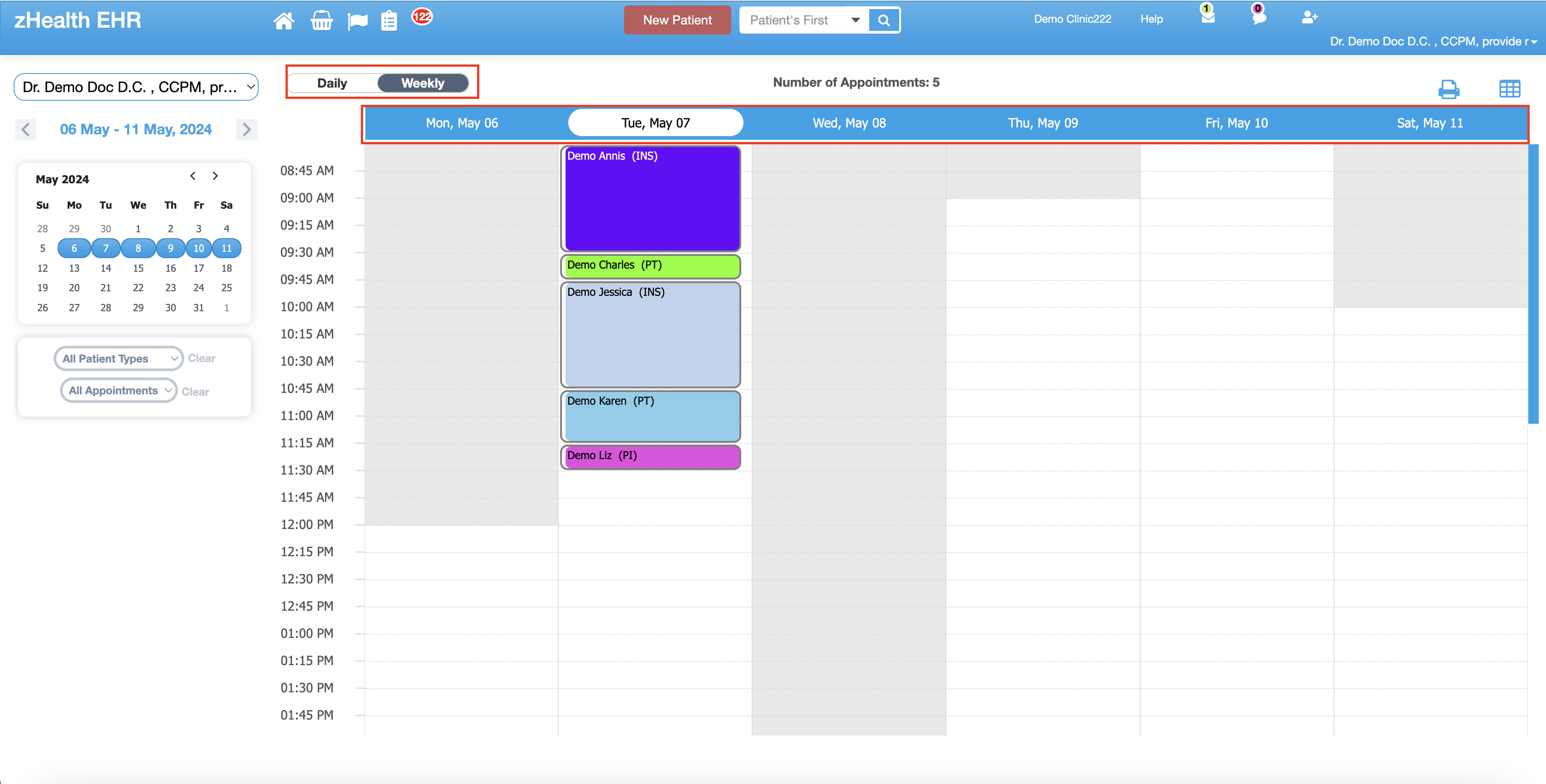The image size is (1546, 784).
Task: Switch the schedule to Daily view
Action: (333, 83)
